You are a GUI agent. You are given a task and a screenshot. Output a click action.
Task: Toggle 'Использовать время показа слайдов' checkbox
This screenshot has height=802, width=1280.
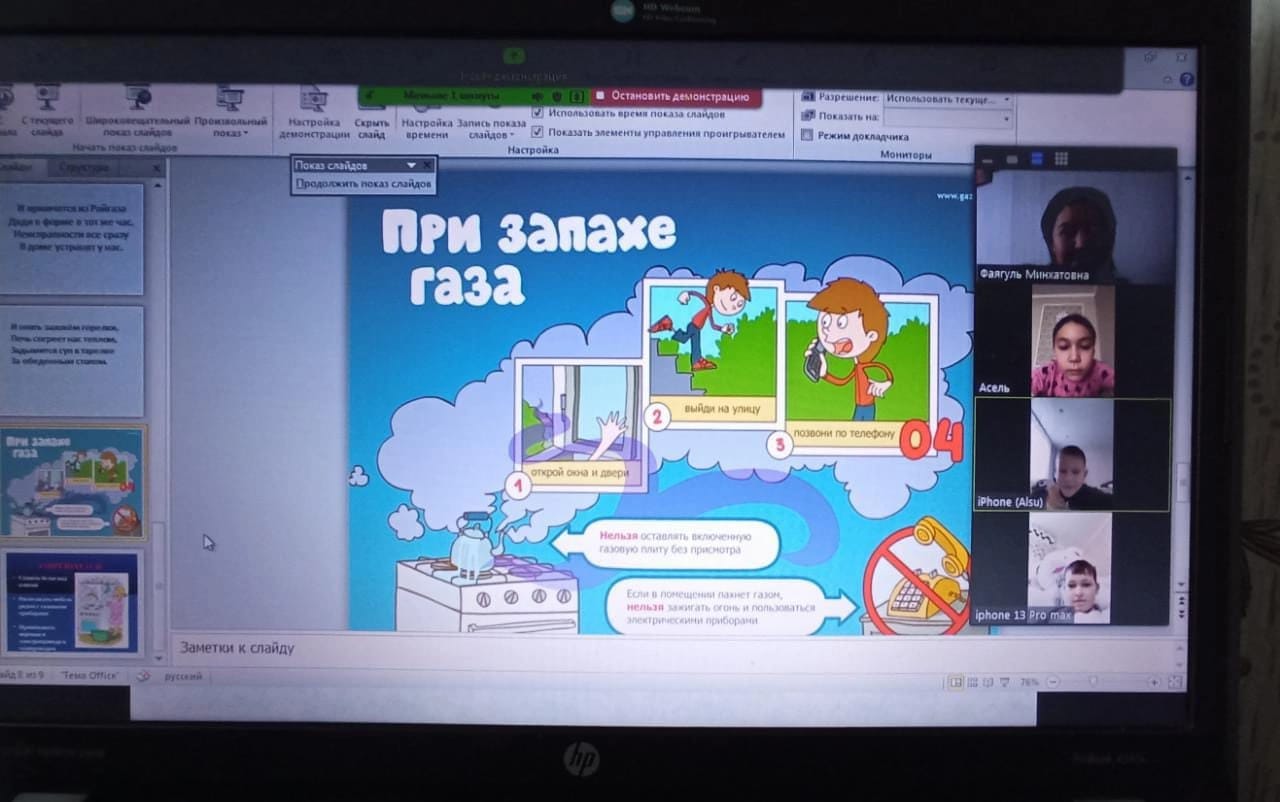tap(538, 114)
